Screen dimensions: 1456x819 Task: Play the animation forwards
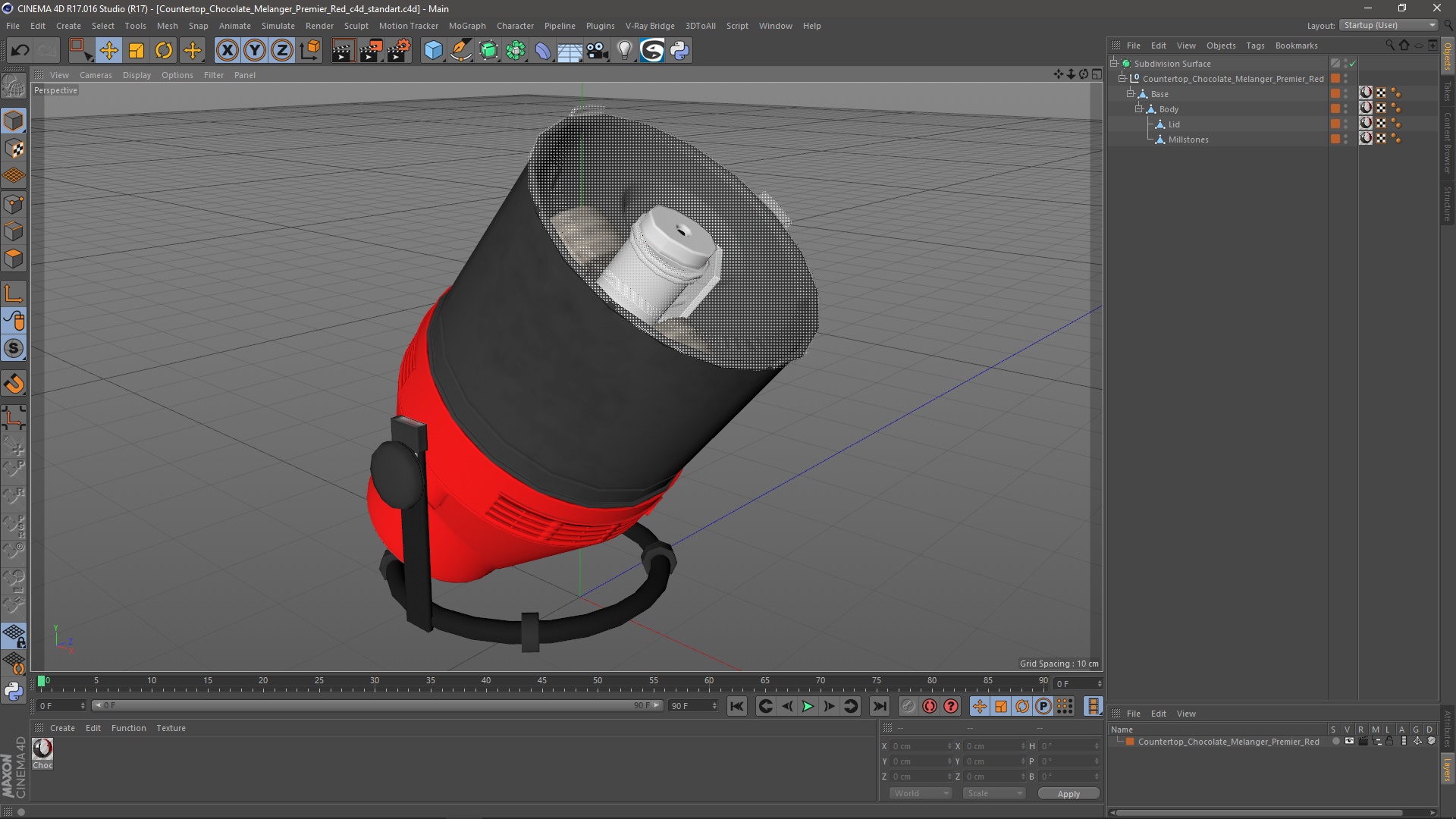tap(808, 706)
